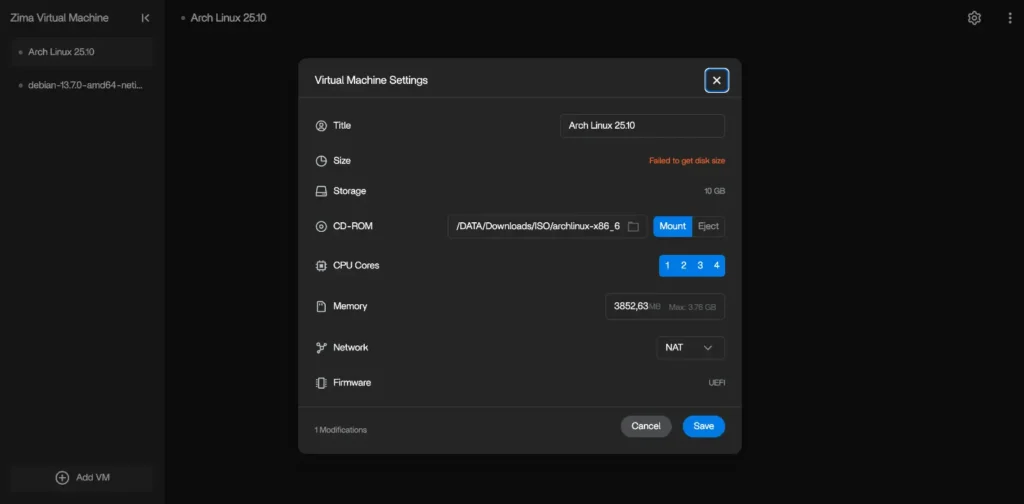Click the 'Network' row label
1024x504 pixels.
[351, 348]
